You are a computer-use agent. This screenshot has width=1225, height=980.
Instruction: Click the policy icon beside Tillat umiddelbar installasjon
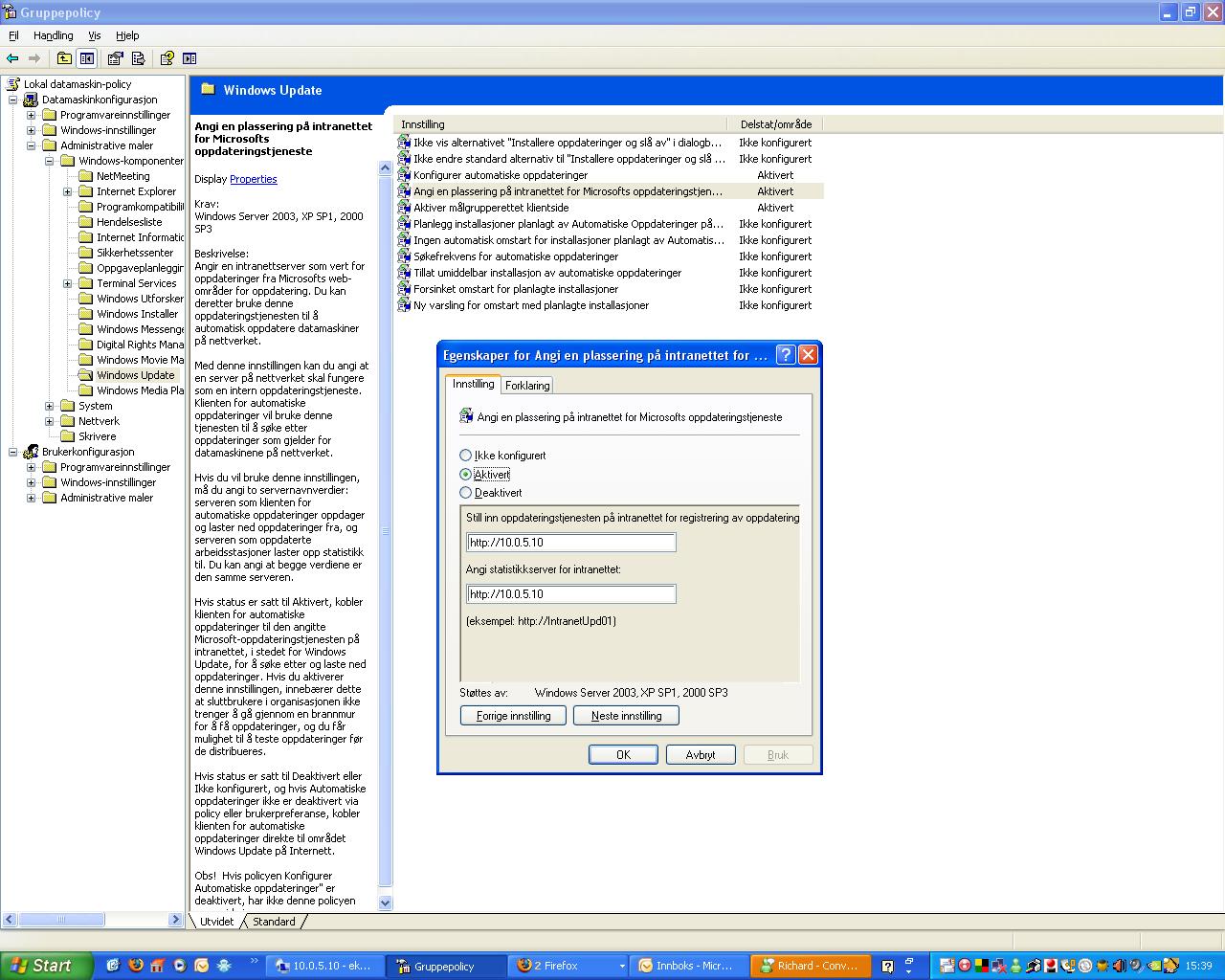click(404, 273)
